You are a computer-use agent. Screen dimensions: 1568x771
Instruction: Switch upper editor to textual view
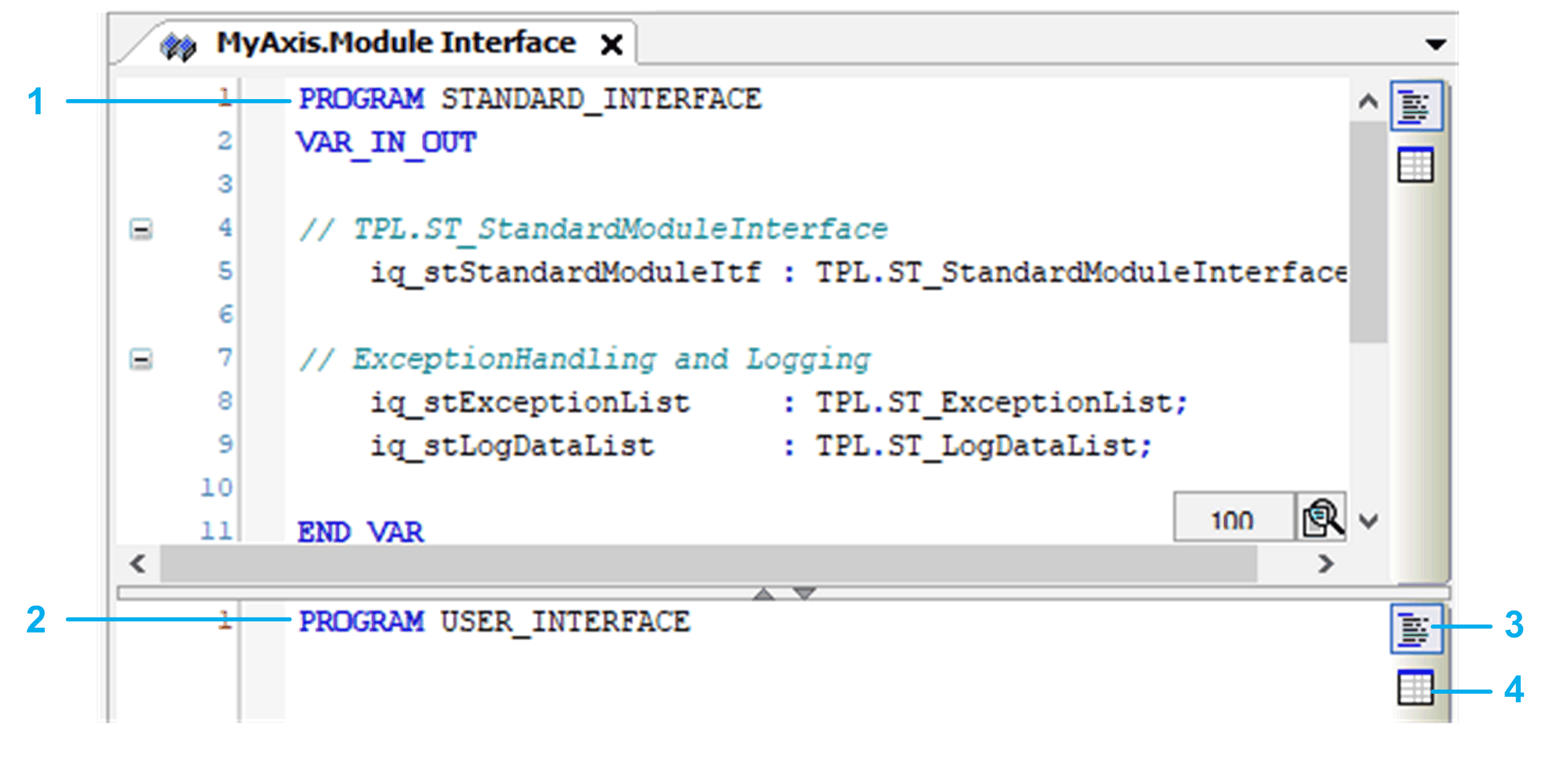[x=1415, y=107]
